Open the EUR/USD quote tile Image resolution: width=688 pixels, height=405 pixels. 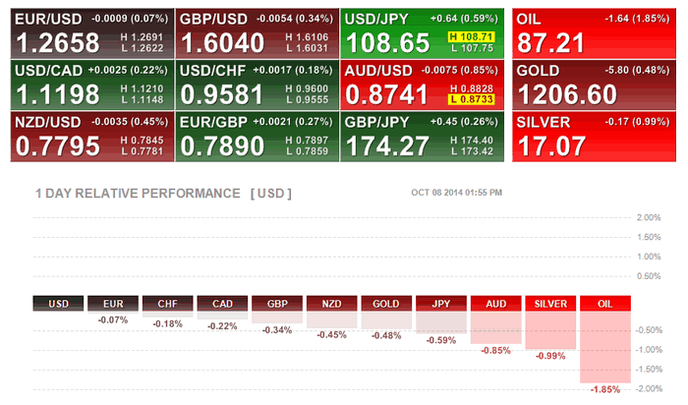click(93, 33)
